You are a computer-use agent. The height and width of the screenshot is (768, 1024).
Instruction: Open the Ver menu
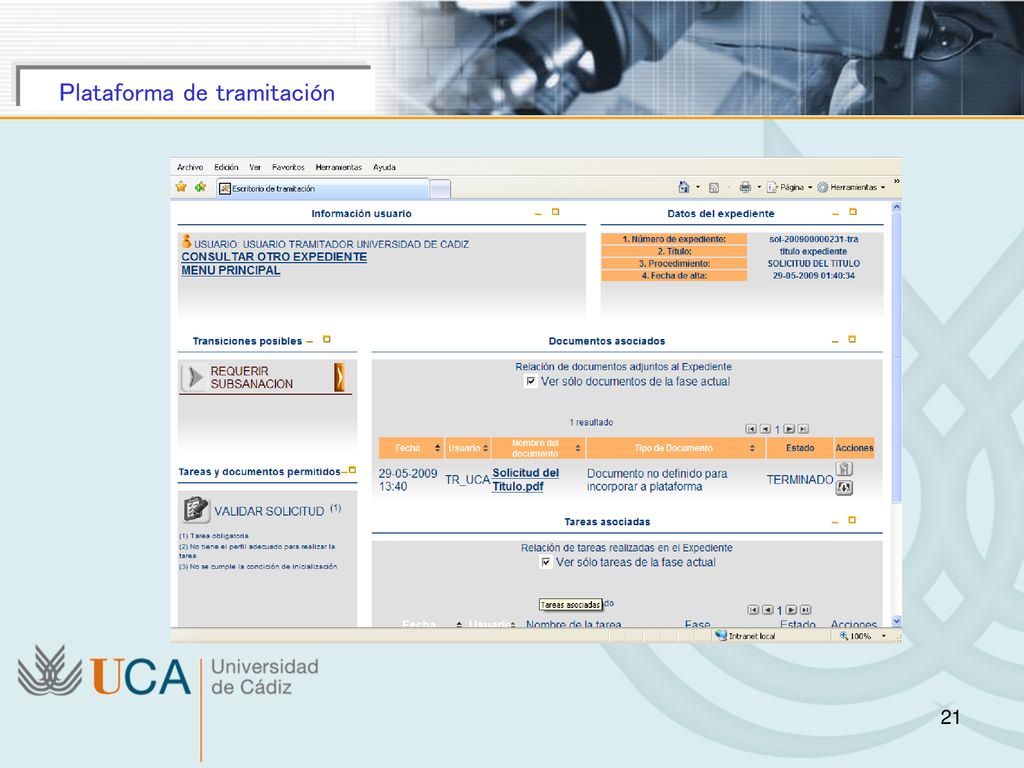(x=255, y=167)
